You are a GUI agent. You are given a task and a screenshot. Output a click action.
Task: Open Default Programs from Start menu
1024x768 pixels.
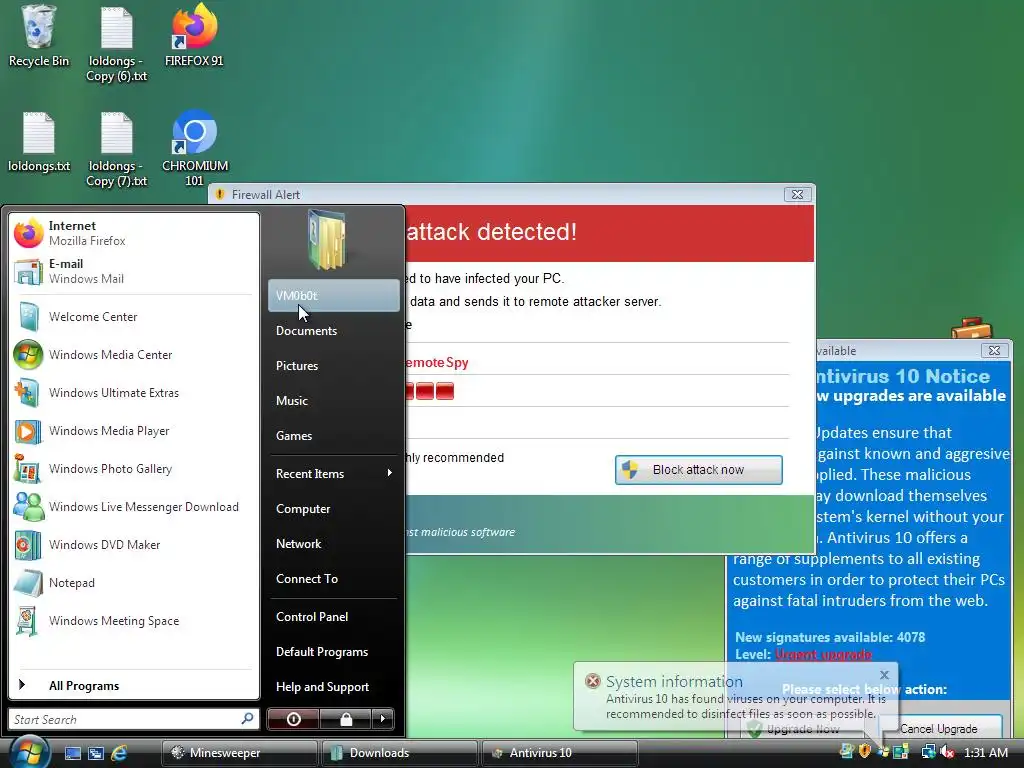point(333,652)
